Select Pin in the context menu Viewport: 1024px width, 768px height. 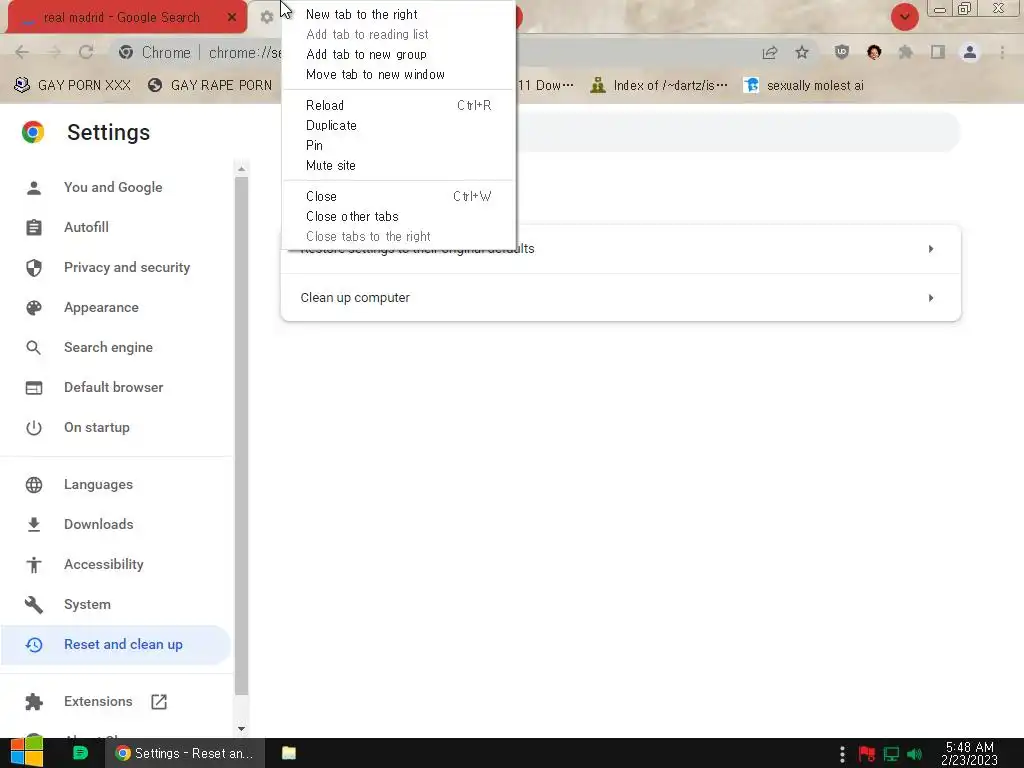(398, 146)
